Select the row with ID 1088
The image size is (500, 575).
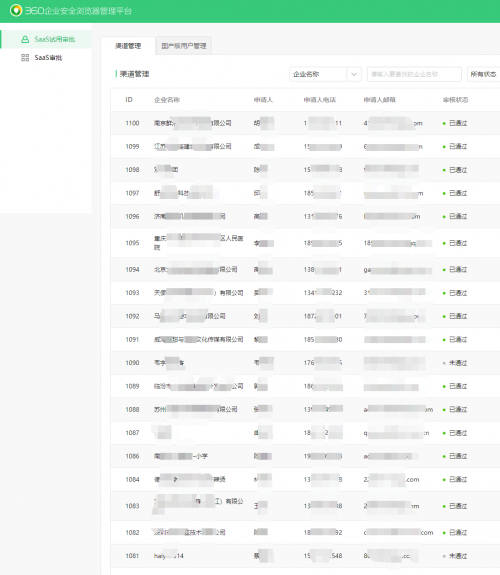tap(305, 409)
